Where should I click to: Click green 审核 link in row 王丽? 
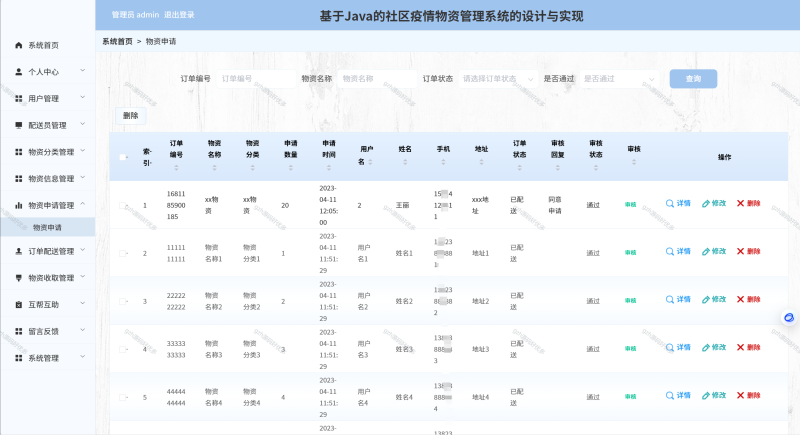point(631,204)
